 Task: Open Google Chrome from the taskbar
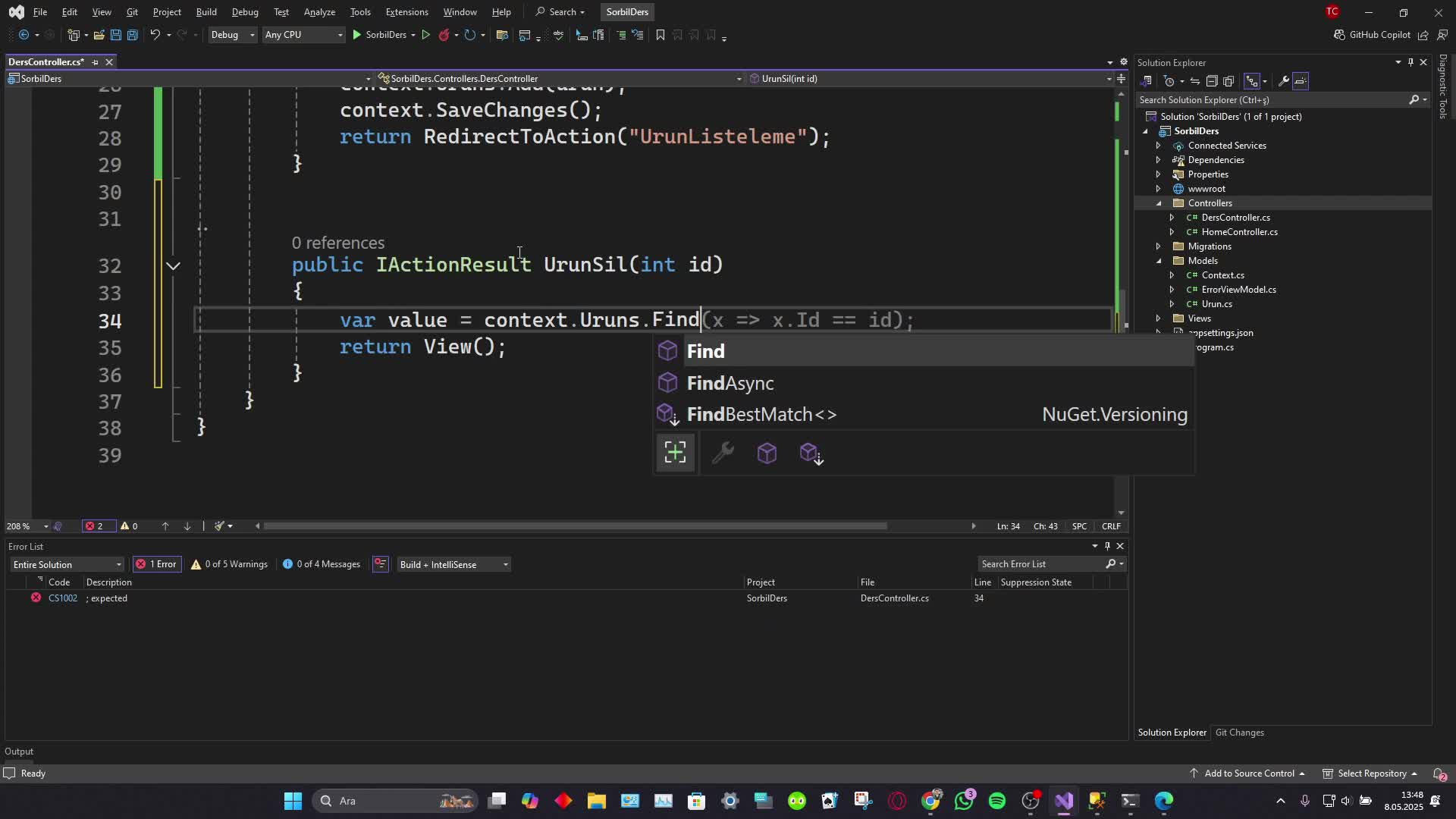point(930,801)
